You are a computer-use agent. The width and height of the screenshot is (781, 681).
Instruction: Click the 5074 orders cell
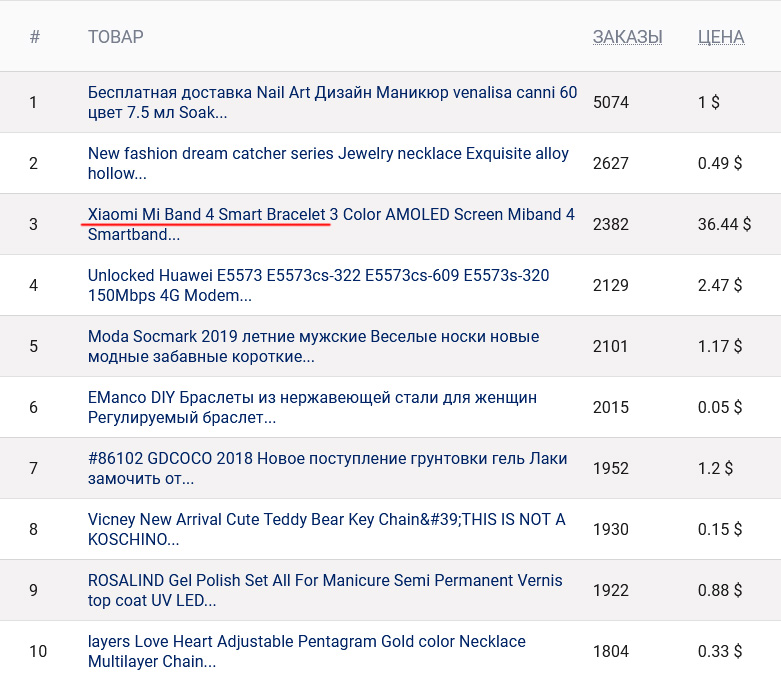click(611, 102)
